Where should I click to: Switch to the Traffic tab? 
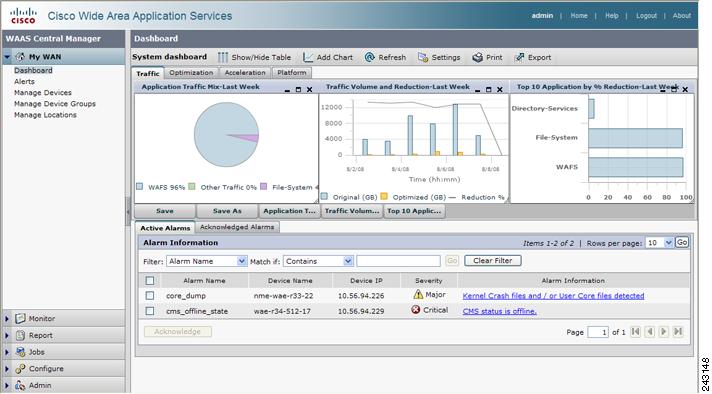click(x=148, y=73)
